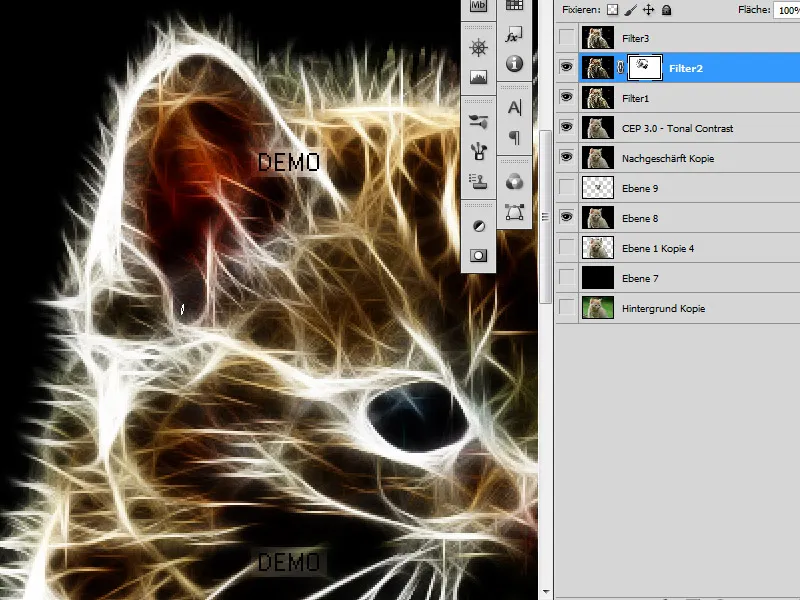Select the CEP 3.0 - Tonal Contrast layer
This screenshot has height=600, width=800.
click(678, 129)
